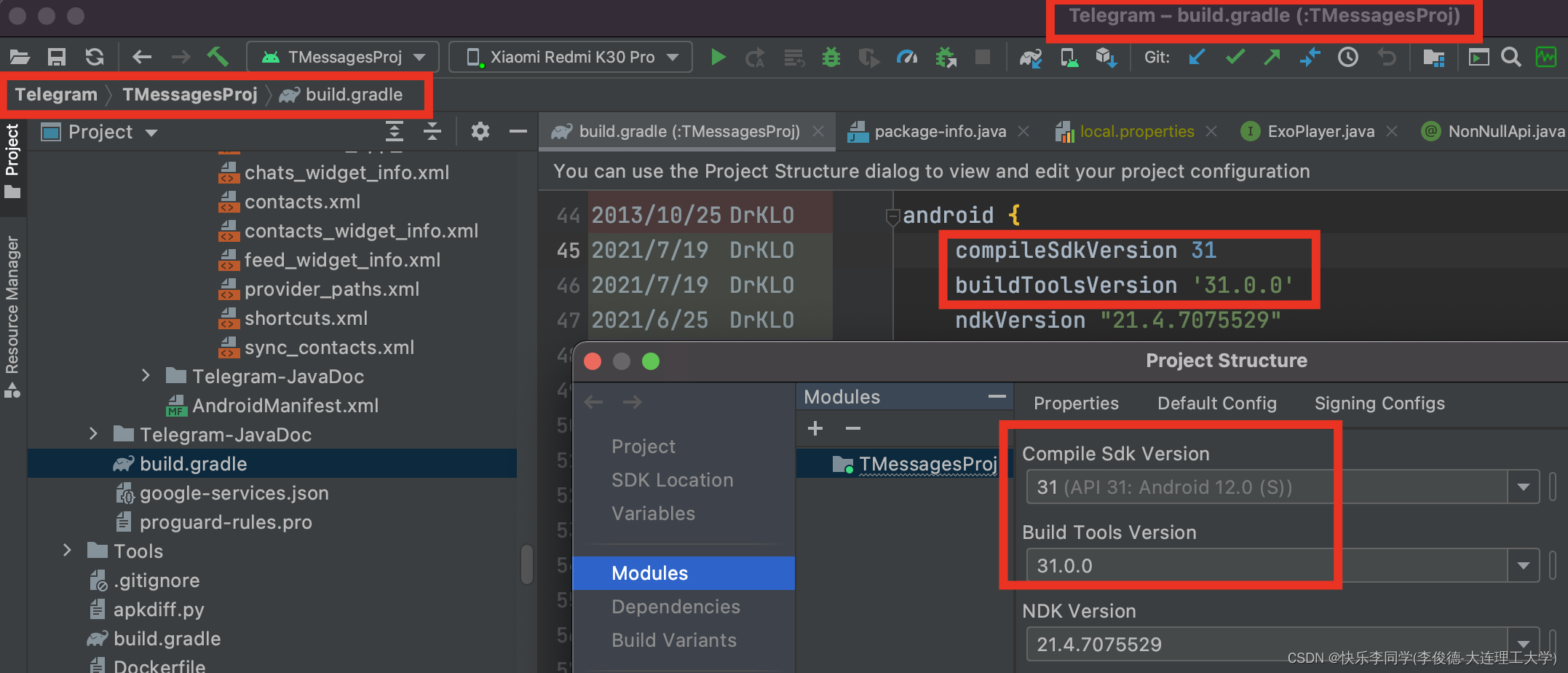Run the app with the green play icon
The height and width of the screenshot is (673, 1568).
pos(718,57)
